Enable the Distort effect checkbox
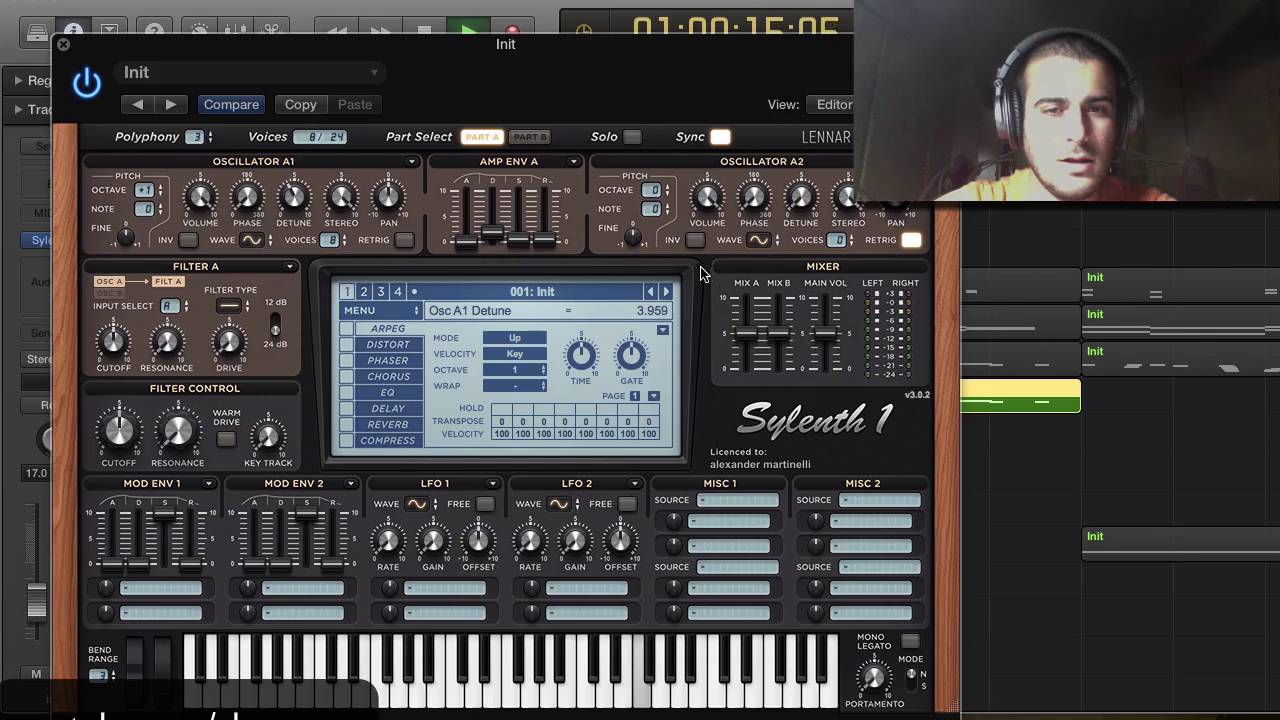This screenshot has height=720, width=1280. click(346, 345)
